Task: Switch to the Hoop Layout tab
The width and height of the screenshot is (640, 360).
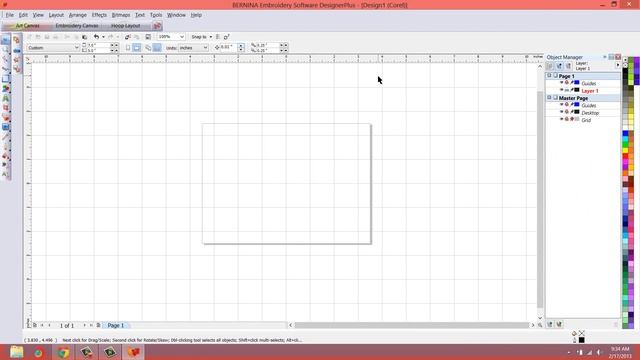Action: tap(126, 26)
